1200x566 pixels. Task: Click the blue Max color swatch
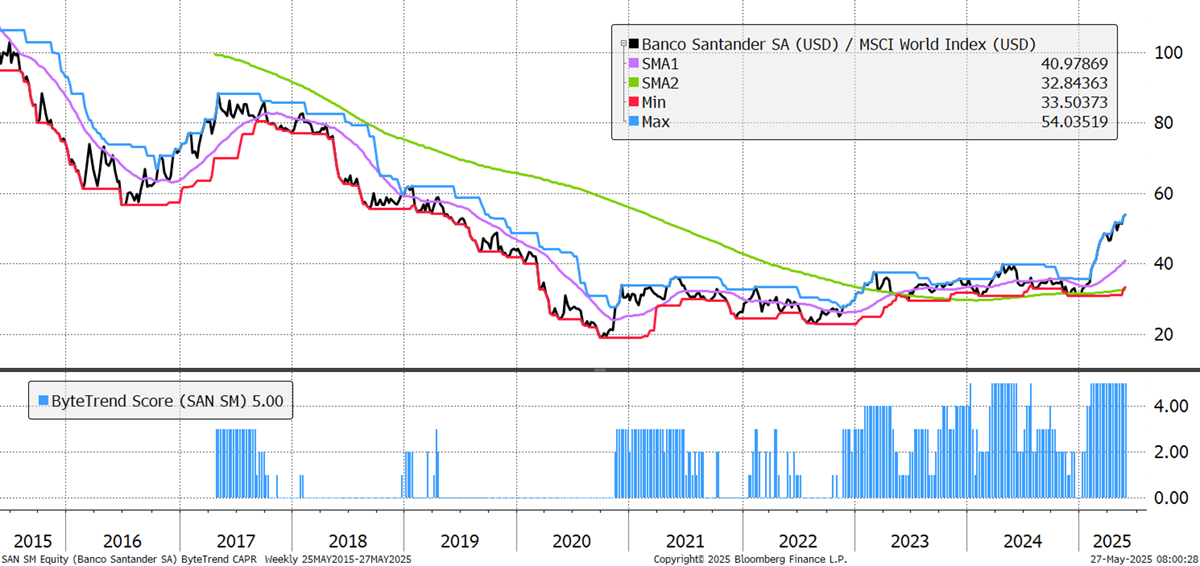pyautogui.click(x=632, y=122)
